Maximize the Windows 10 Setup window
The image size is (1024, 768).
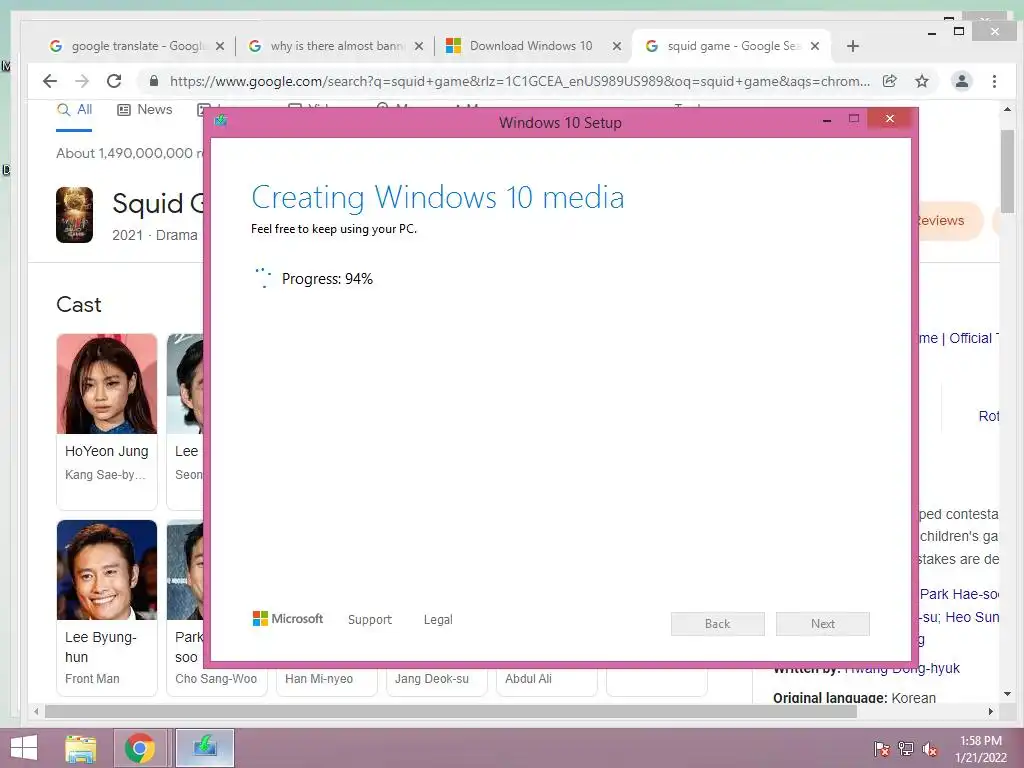854,118
